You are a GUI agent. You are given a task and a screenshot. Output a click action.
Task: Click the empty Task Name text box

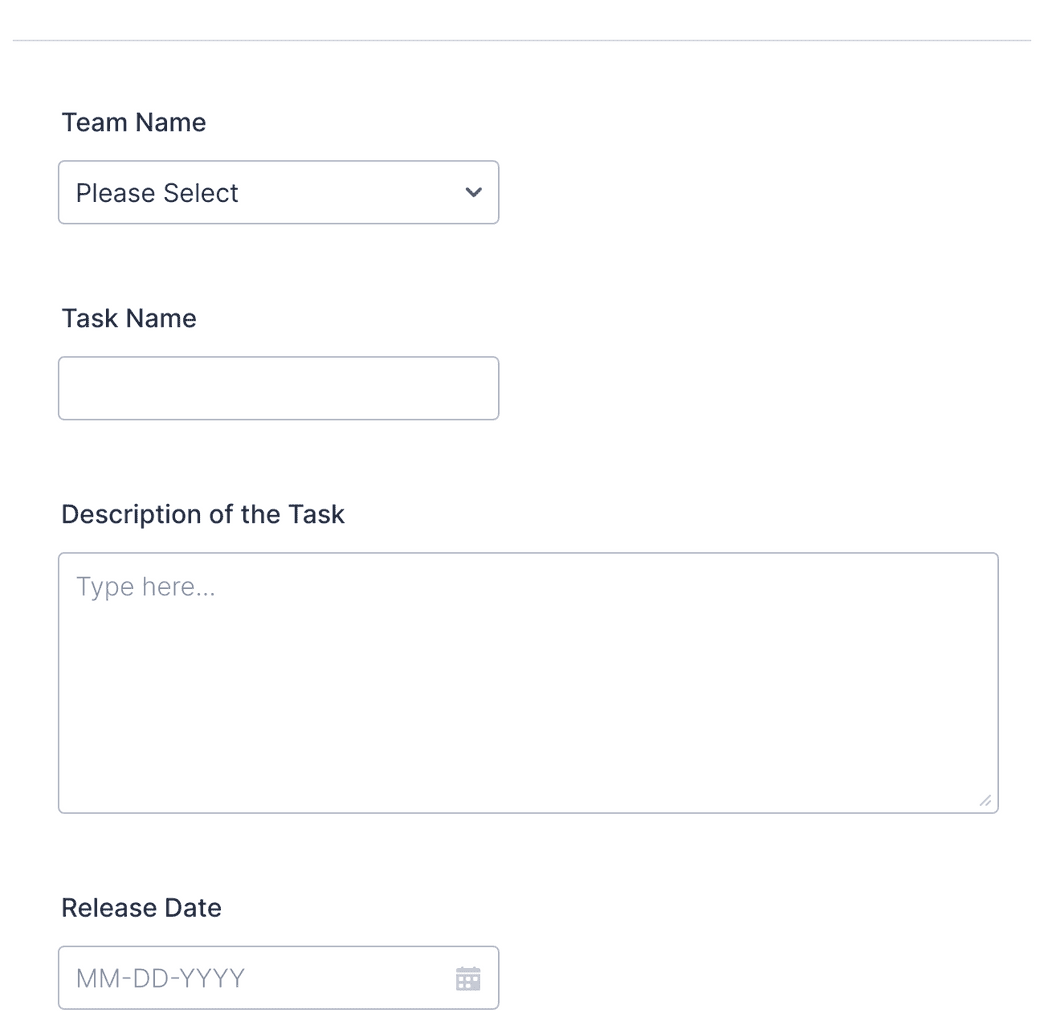pyautogui.click(x=279, y=388)
